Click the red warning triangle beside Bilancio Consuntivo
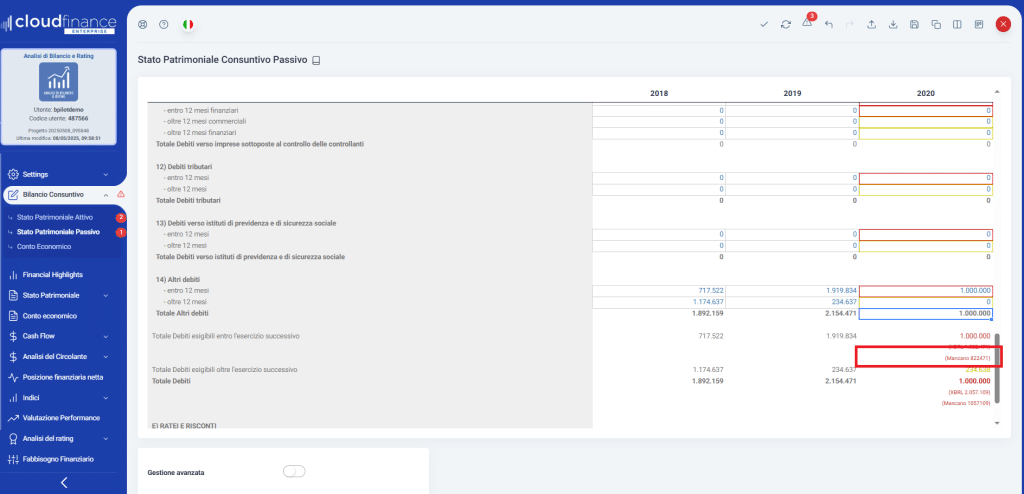The image size is (1024, 494). (x=121, y=195)
